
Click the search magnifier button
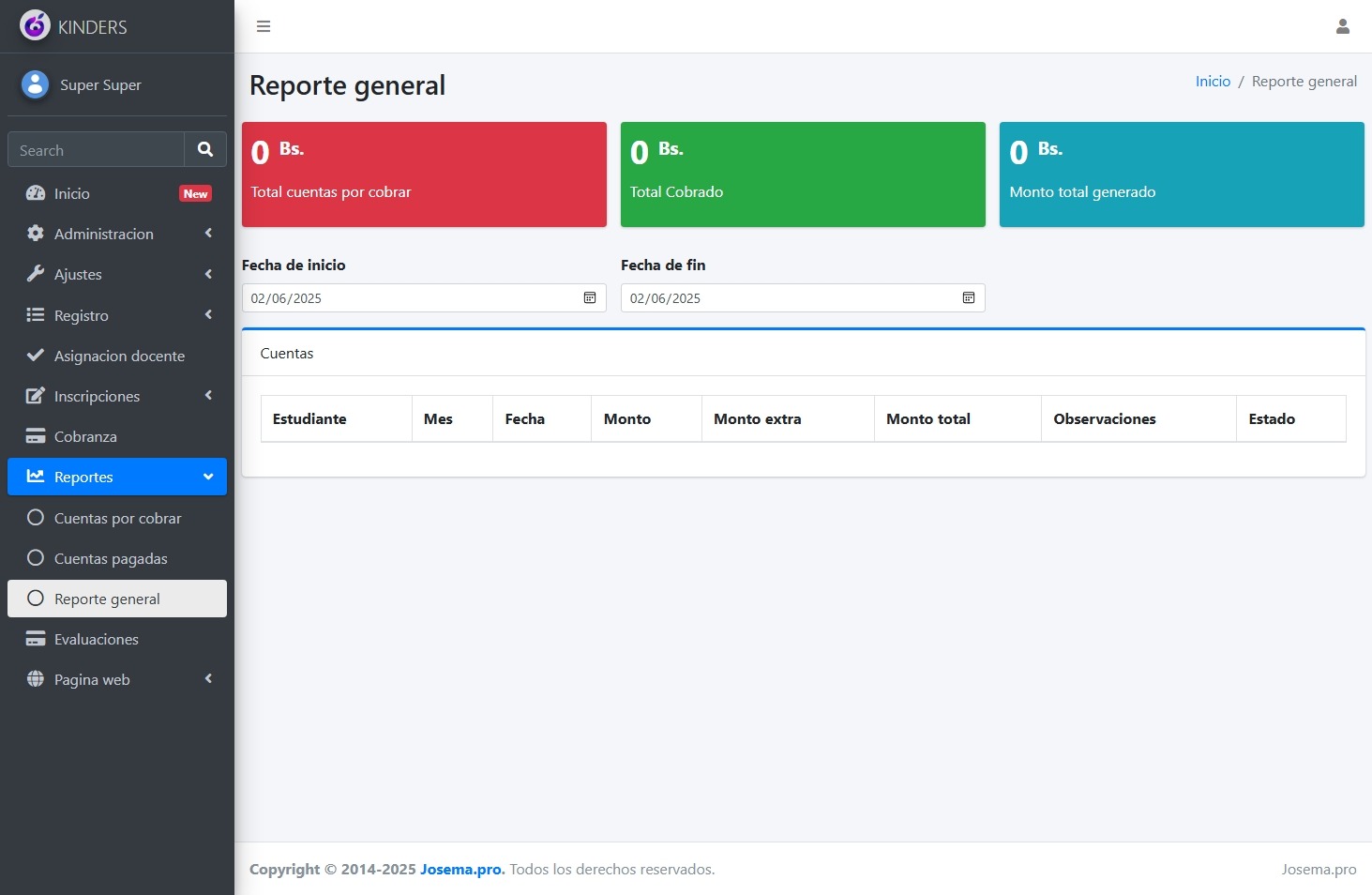point(205,149)
